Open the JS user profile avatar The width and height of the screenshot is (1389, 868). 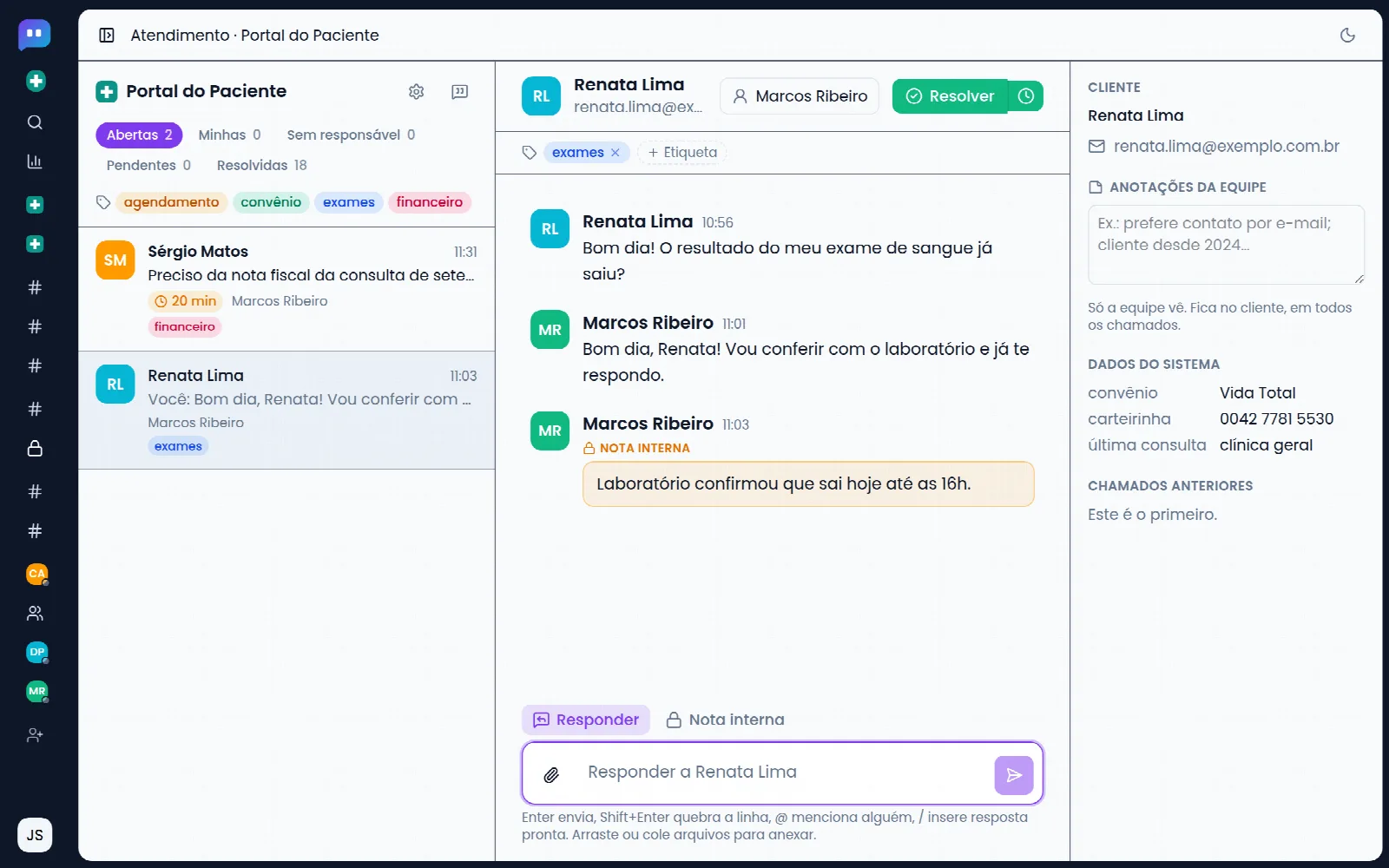[35, 835]
